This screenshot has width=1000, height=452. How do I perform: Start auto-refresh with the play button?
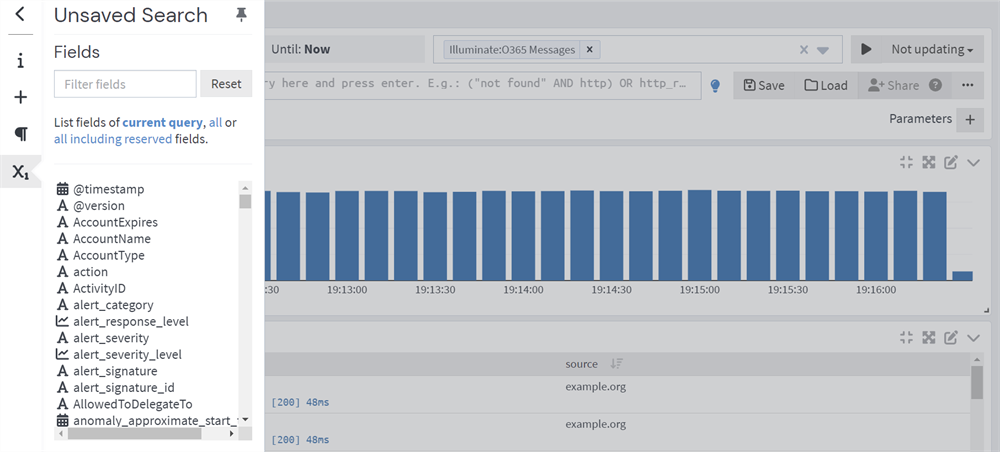pos(866,49)
